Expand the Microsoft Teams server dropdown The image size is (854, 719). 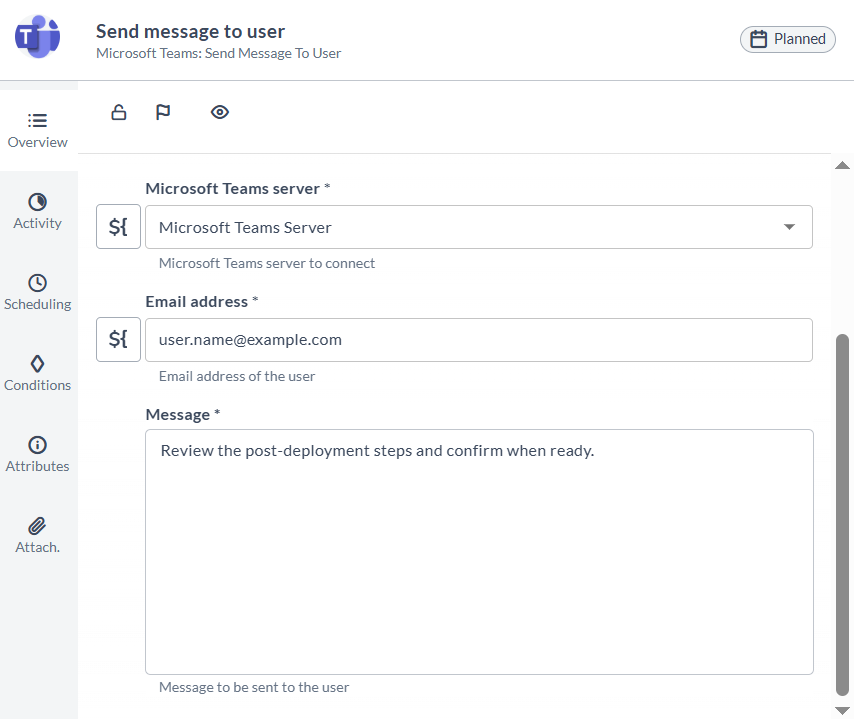(479, 227)
